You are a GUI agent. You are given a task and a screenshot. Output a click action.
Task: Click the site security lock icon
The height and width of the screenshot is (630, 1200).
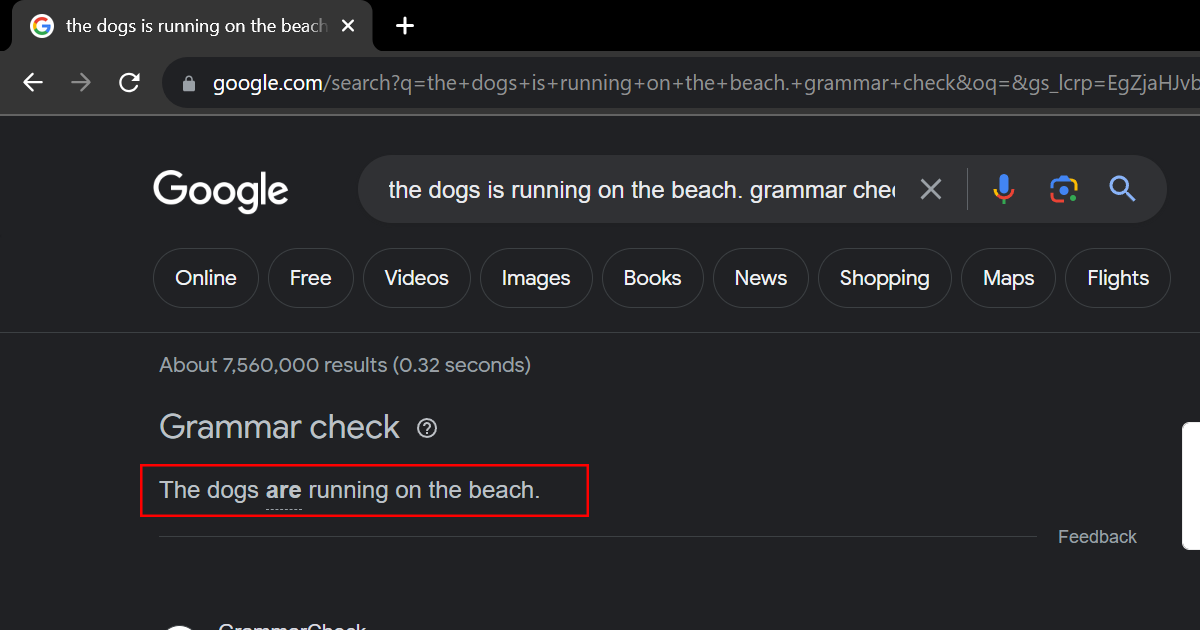pyautogui.click(x=189, y=84)
